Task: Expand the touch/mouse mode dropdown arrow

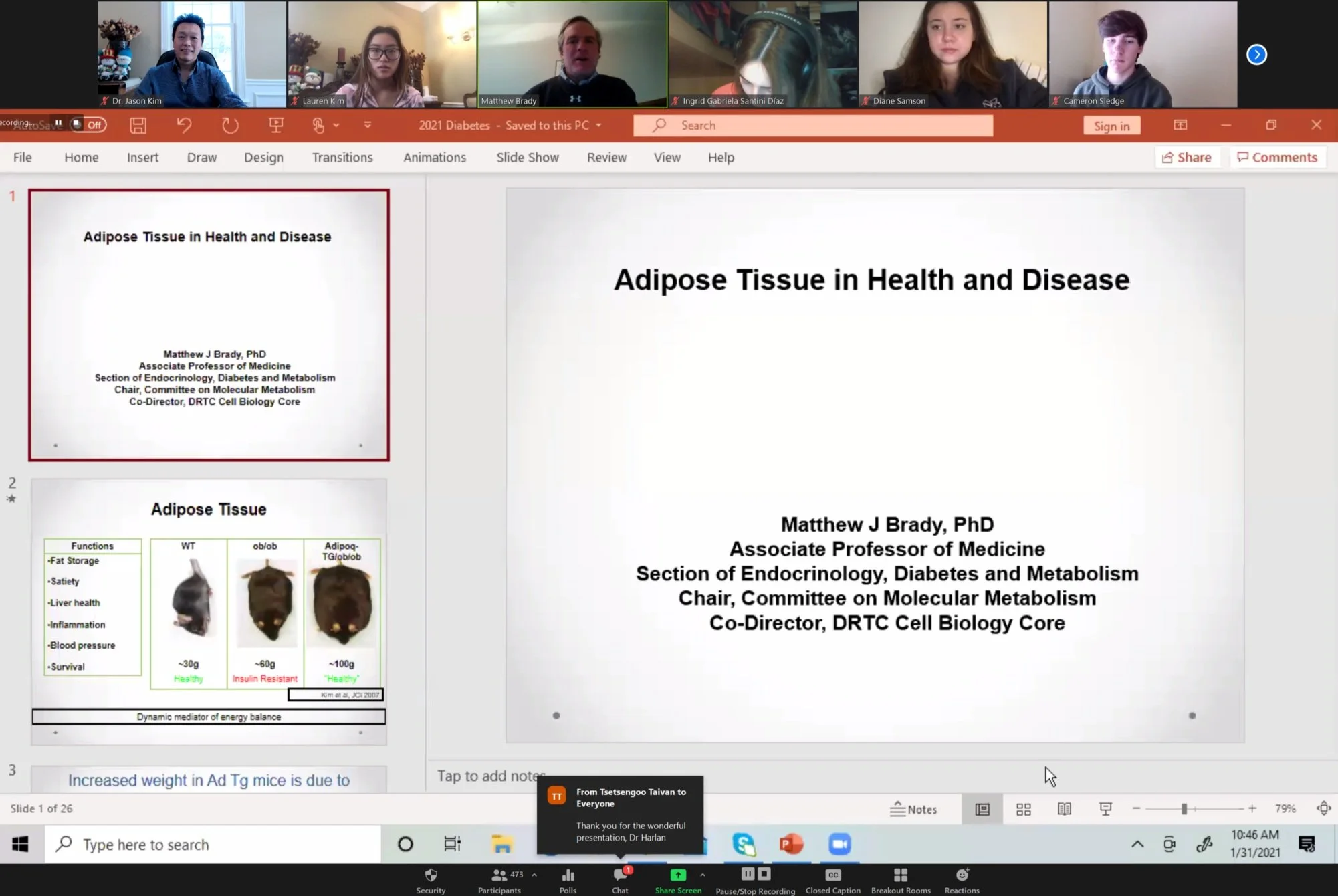Action: click(x=336, y=125)
